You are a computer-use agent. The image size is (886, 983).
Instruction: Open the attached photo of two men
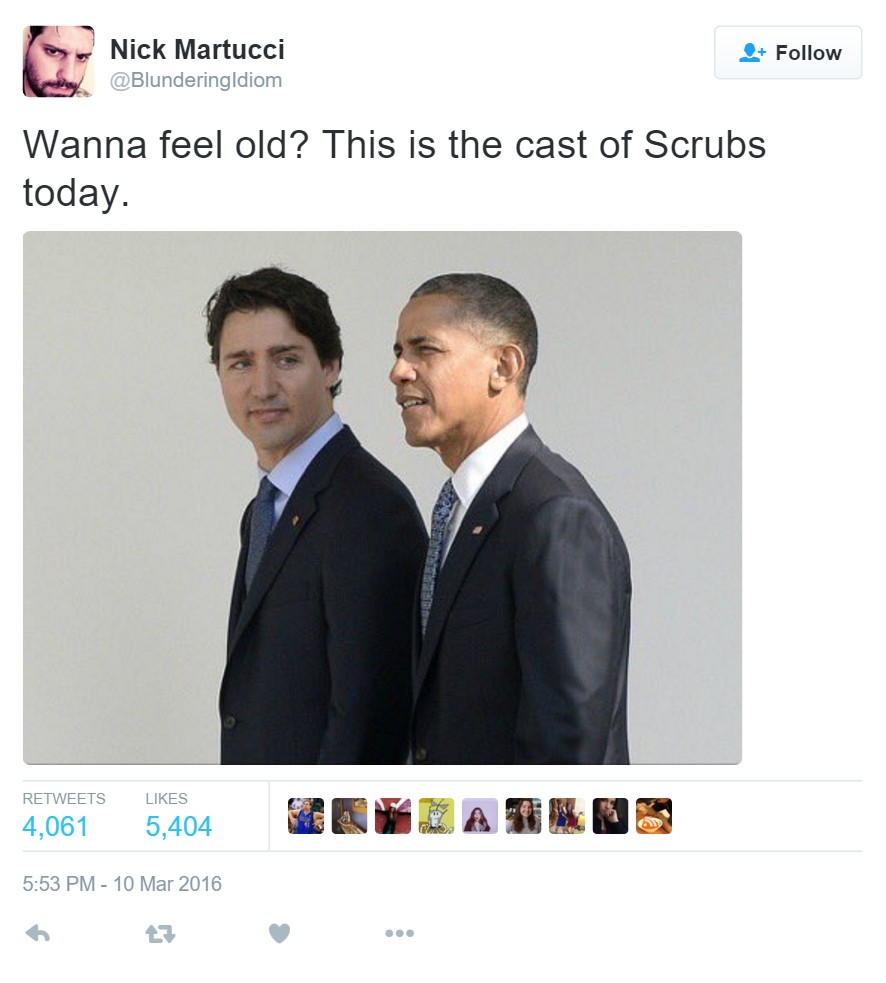(x=382, y=498)
